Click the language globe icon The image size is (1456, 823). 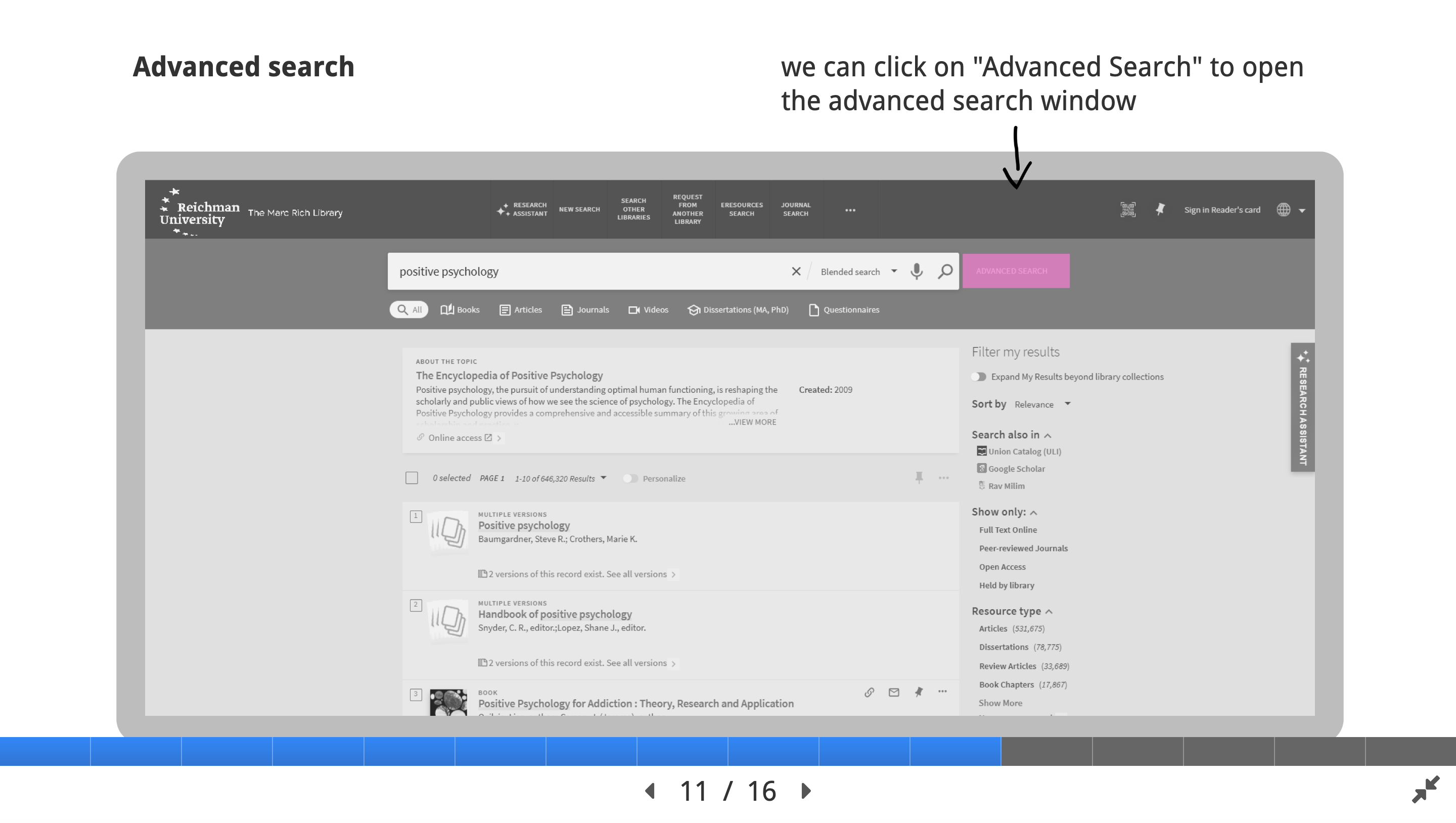[1283, 210]
